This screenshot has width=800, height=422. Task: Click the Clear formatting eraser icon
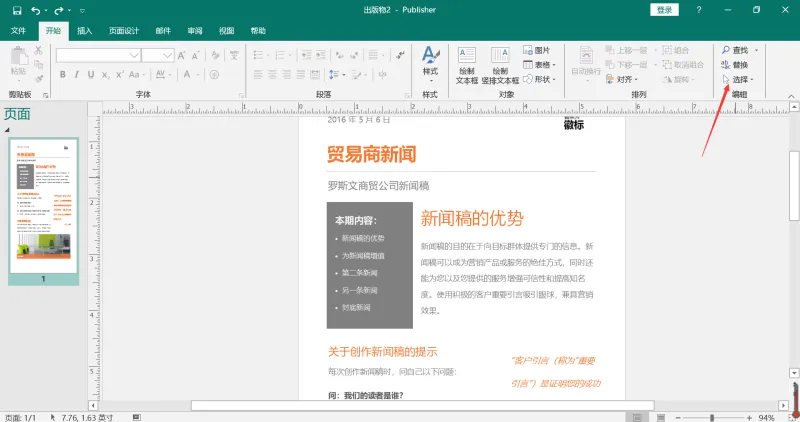[x=216, y=55]
